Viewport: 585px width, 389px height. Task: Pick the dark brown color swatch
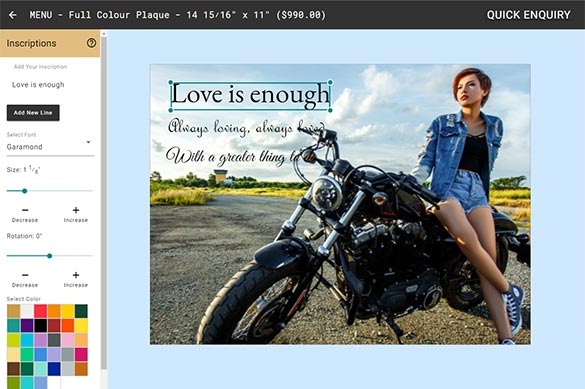[13, 369]
